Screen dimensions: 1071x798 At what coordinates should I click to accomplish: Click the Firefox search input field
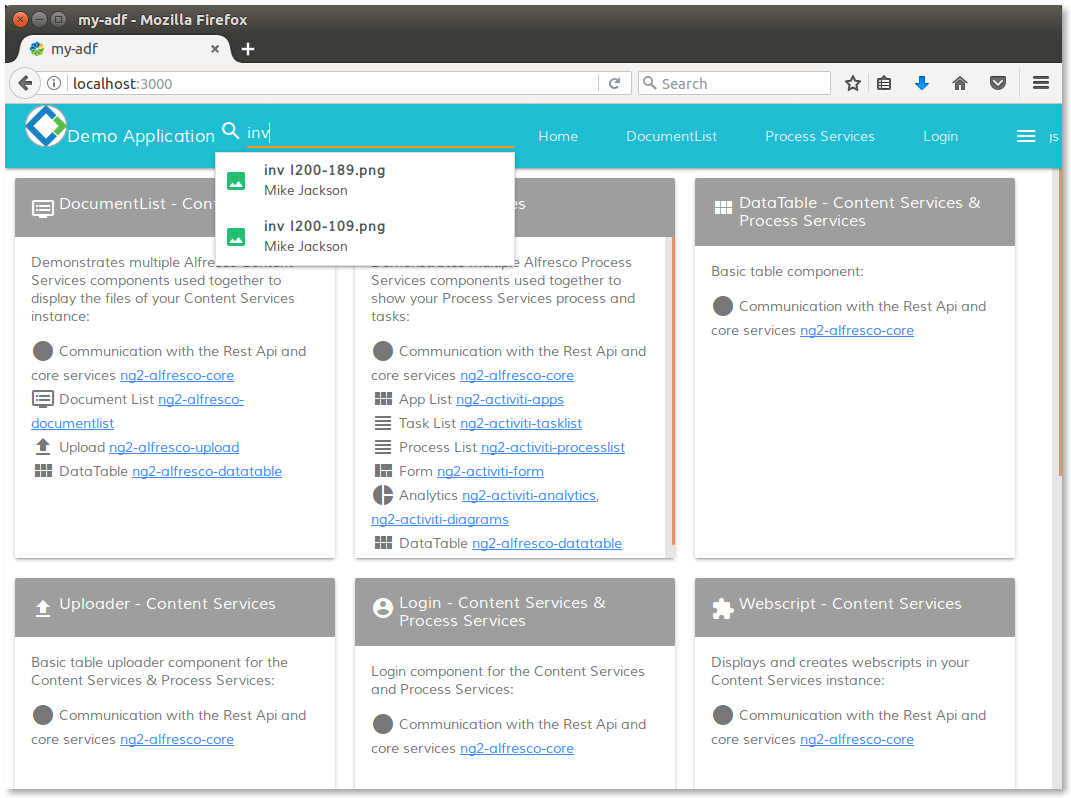742,84
